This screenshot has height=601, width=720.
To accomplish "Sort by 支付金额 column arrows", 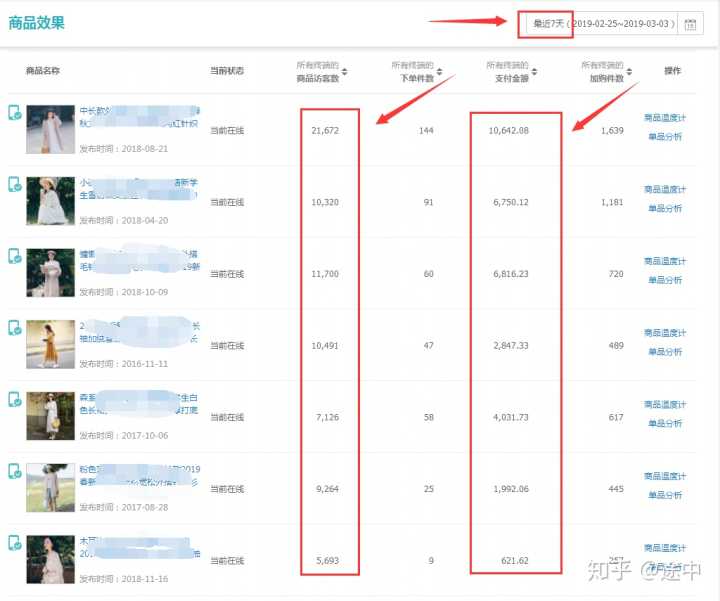I will 535,72.
